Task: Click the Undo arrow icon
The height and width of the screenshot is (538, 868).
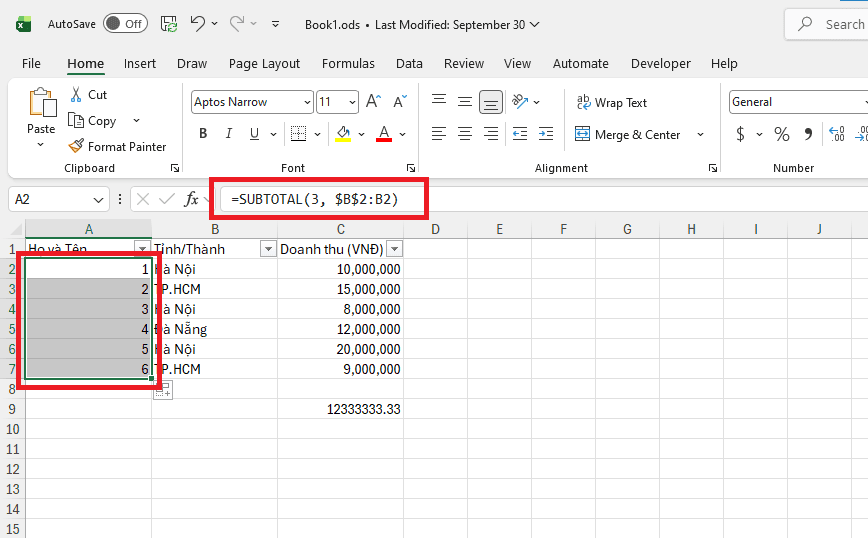Action: (198, 24)
